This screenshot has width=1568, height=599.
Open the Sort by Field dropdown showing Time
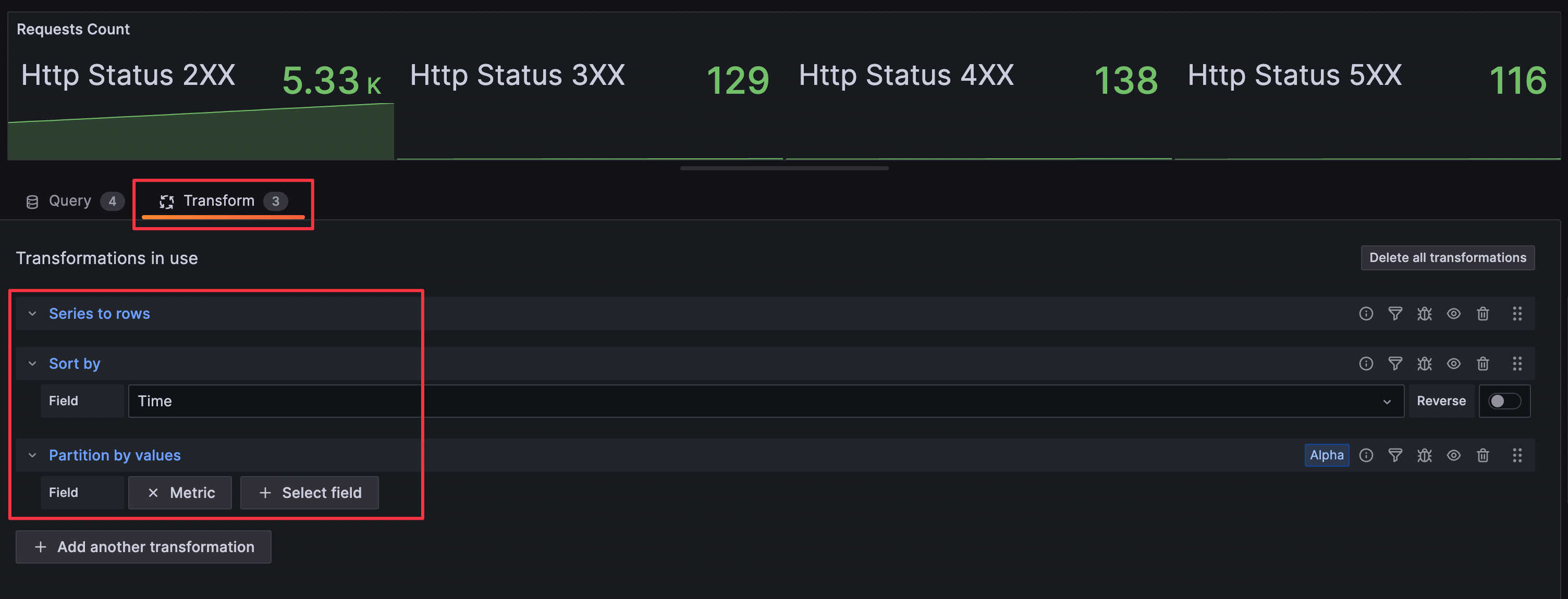point(765,402)
